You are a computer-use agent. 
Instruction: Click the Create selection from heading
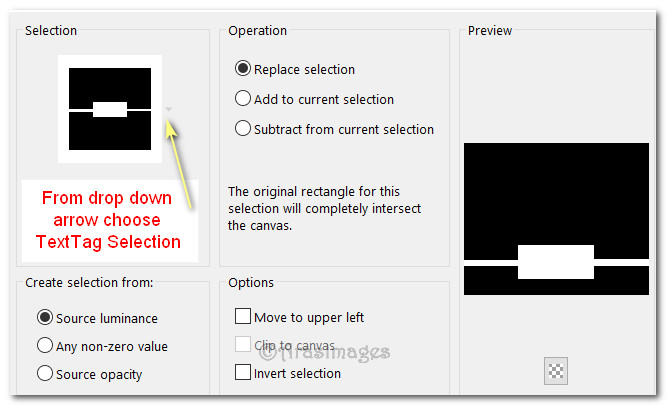pos(89,283)
